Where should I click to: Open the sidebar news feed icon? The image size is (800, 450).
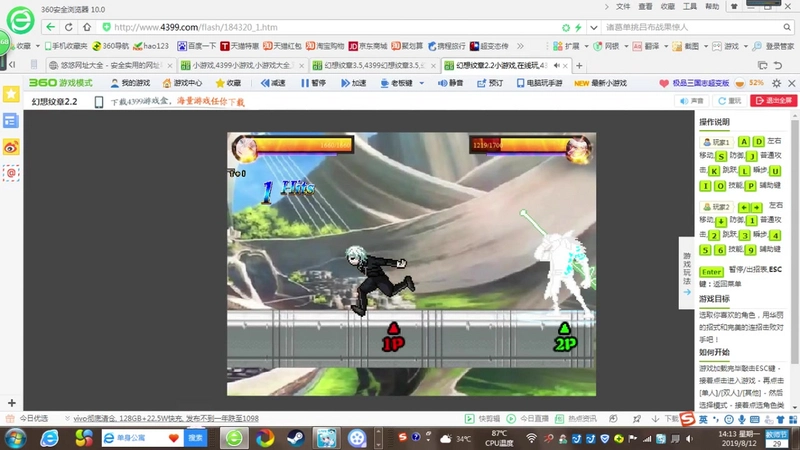point(11,121)
